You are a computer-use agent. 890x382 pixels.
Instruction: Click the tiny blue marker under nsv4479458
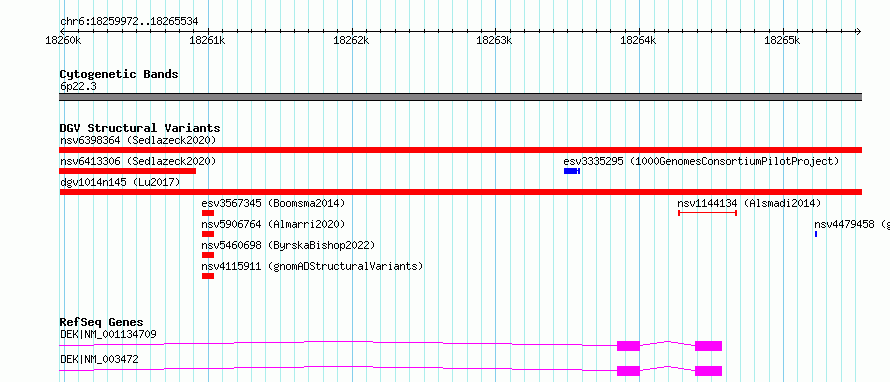(816, 234)
